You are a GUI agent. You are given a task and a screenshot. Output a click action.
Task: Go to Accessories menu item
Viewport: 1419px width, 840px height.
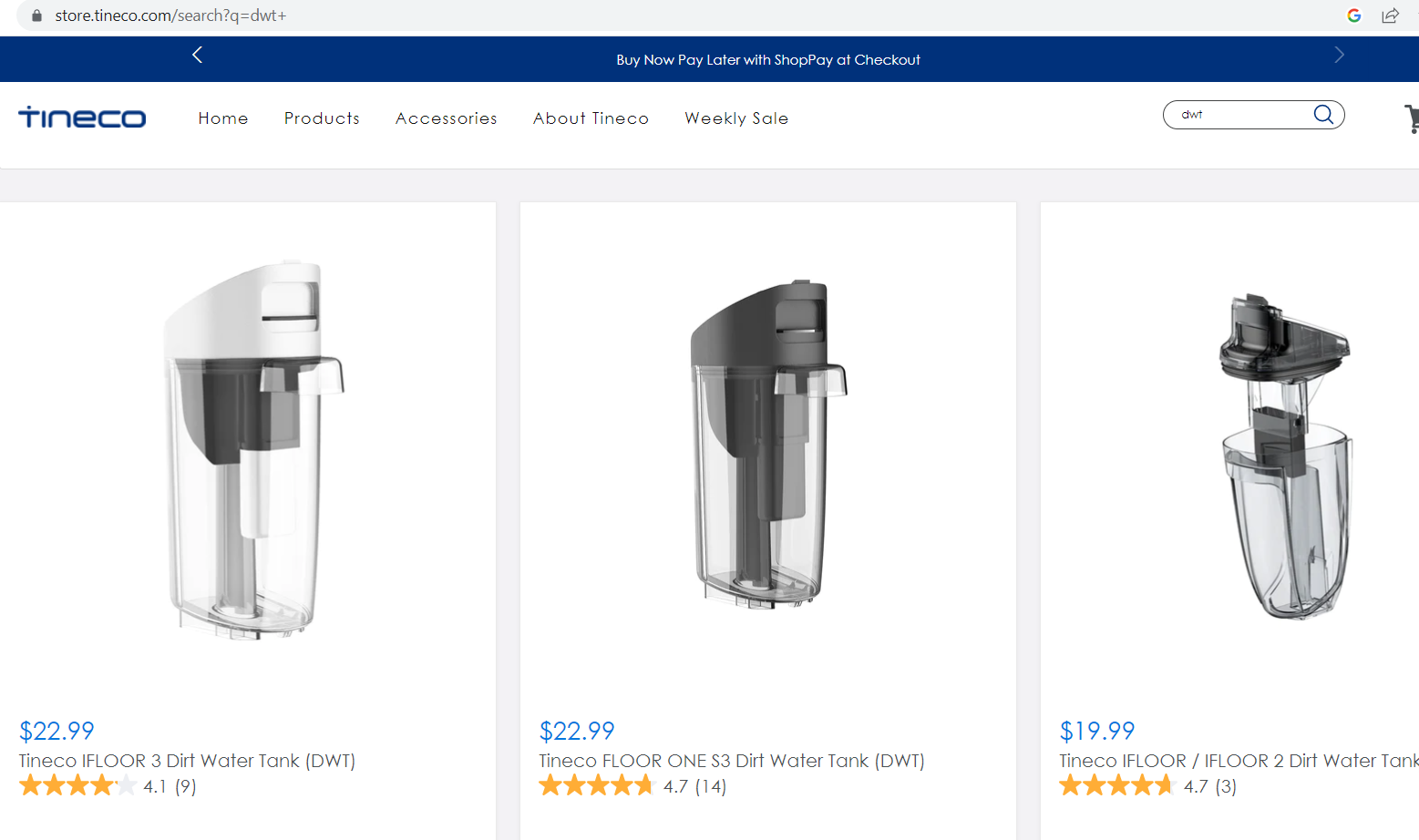[447, 118]
